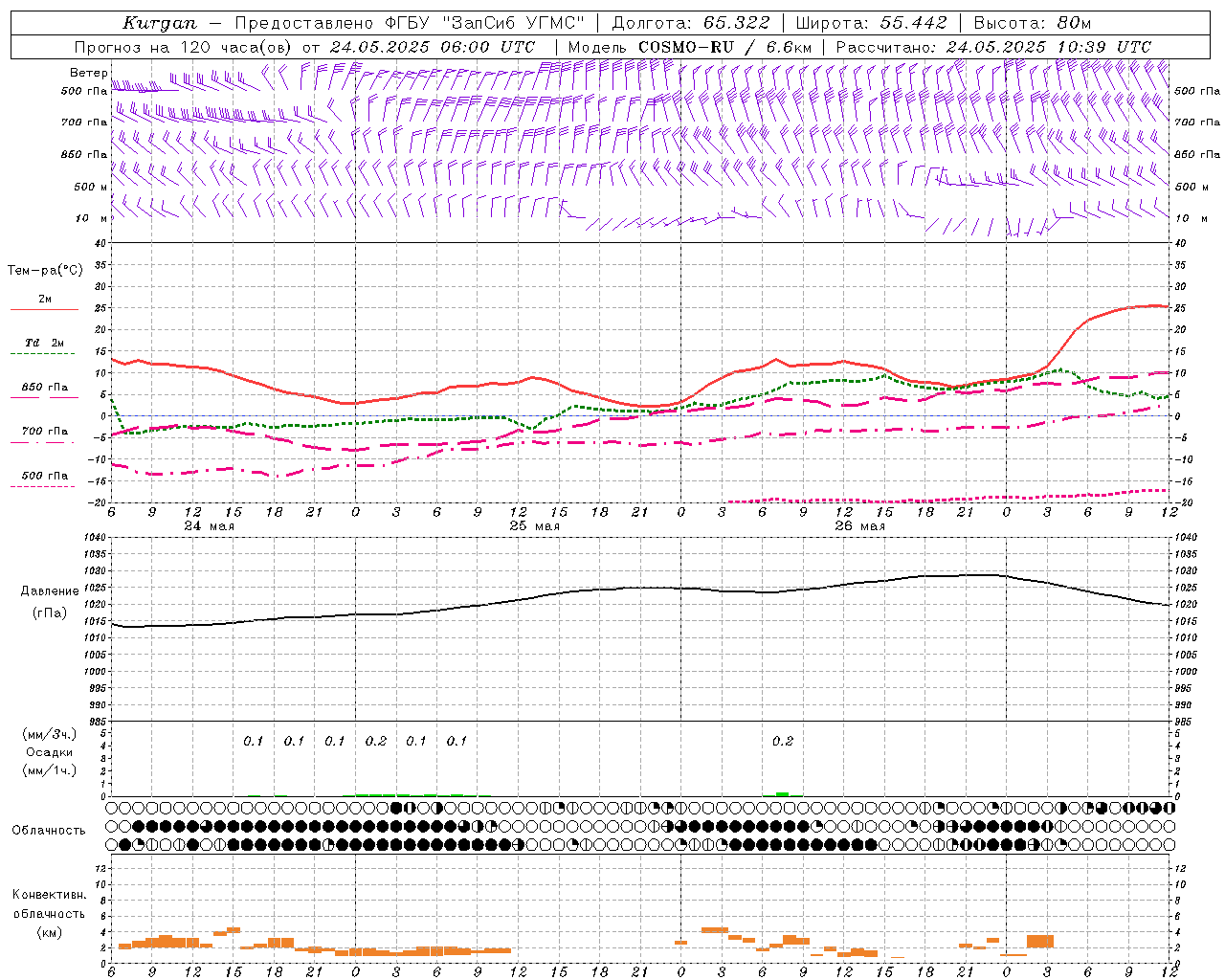Viewport: 1225px width, 980px height.
Task: Click the Модель COSMO-RU / 6.6км text
Action: (x=689, y=47)
